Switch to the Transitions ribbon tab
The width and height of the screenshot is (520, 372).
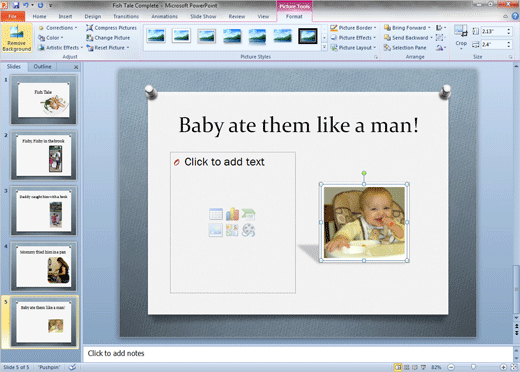click(x=126, y=16)
